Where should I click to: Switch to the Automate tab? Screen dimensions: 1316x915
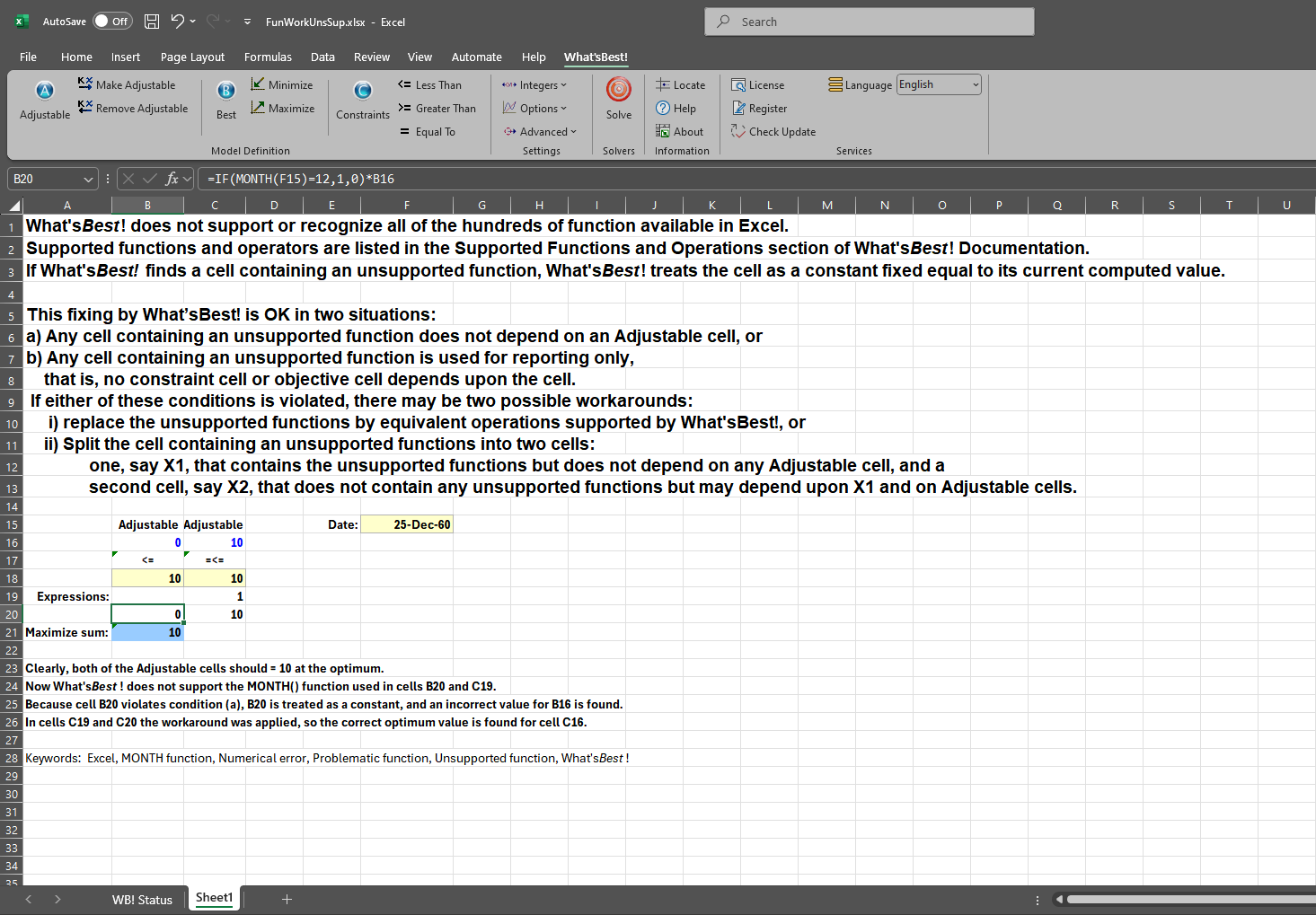(476, 57)
